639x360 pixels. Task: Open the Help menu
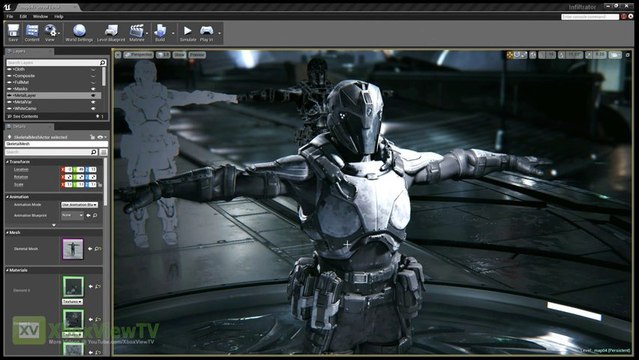(59, 16)
